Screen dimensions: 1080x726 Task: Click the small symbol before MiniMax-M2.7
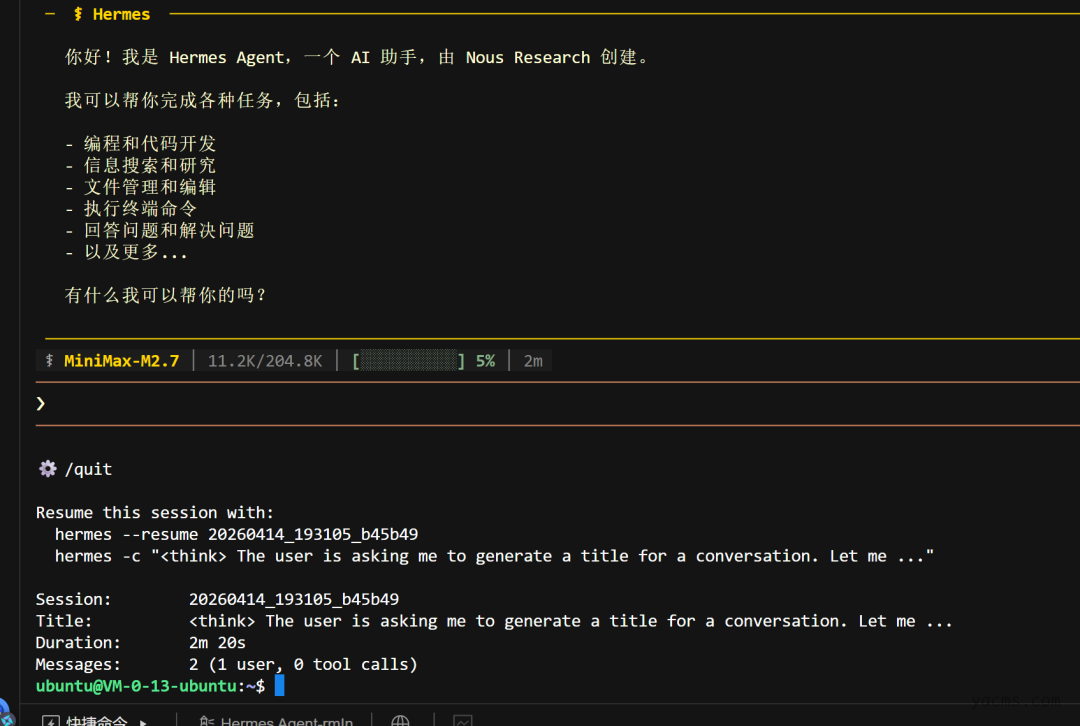point(50,361)
